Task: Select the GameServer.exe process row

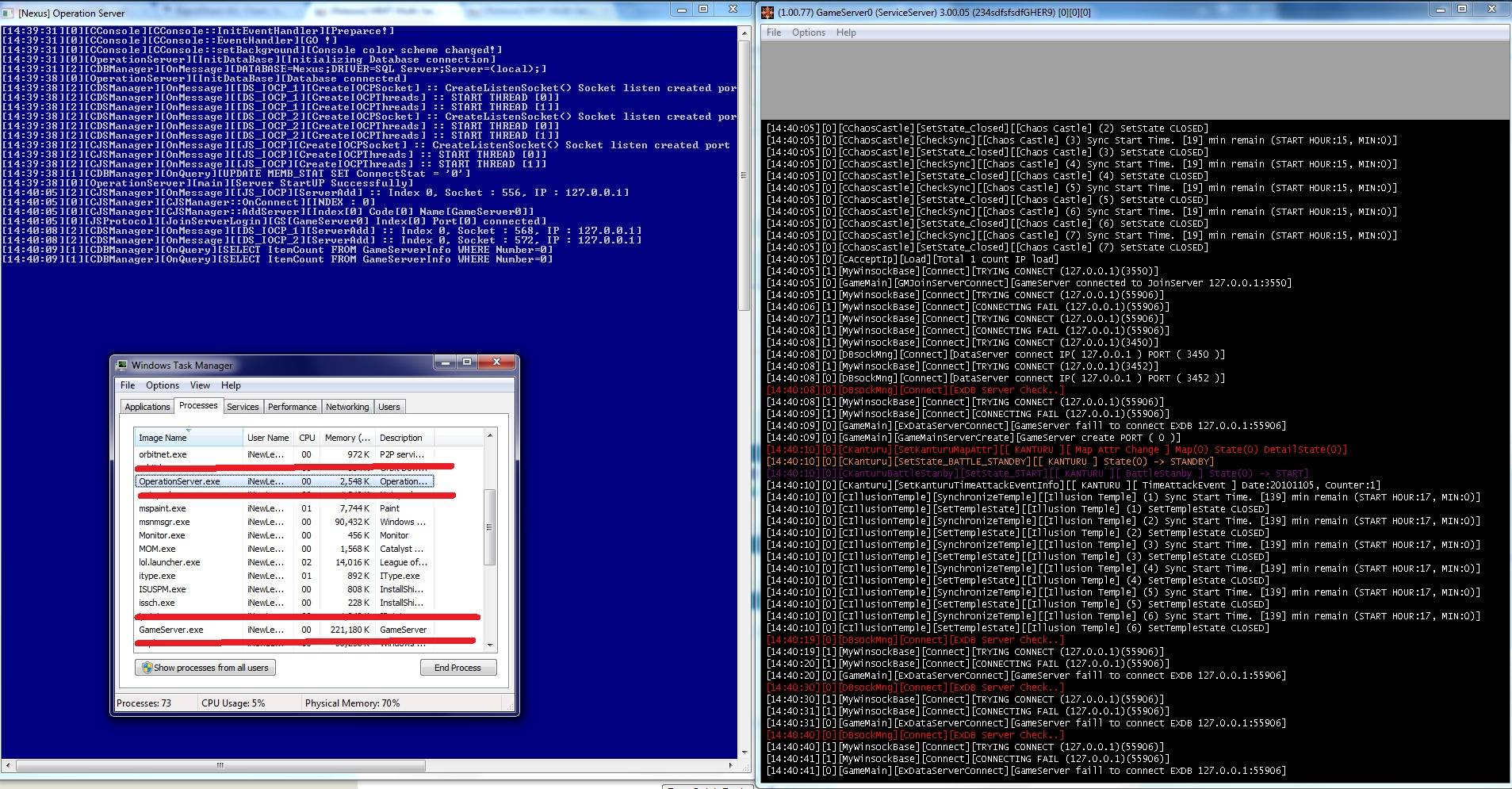Action: coord(285,630)
